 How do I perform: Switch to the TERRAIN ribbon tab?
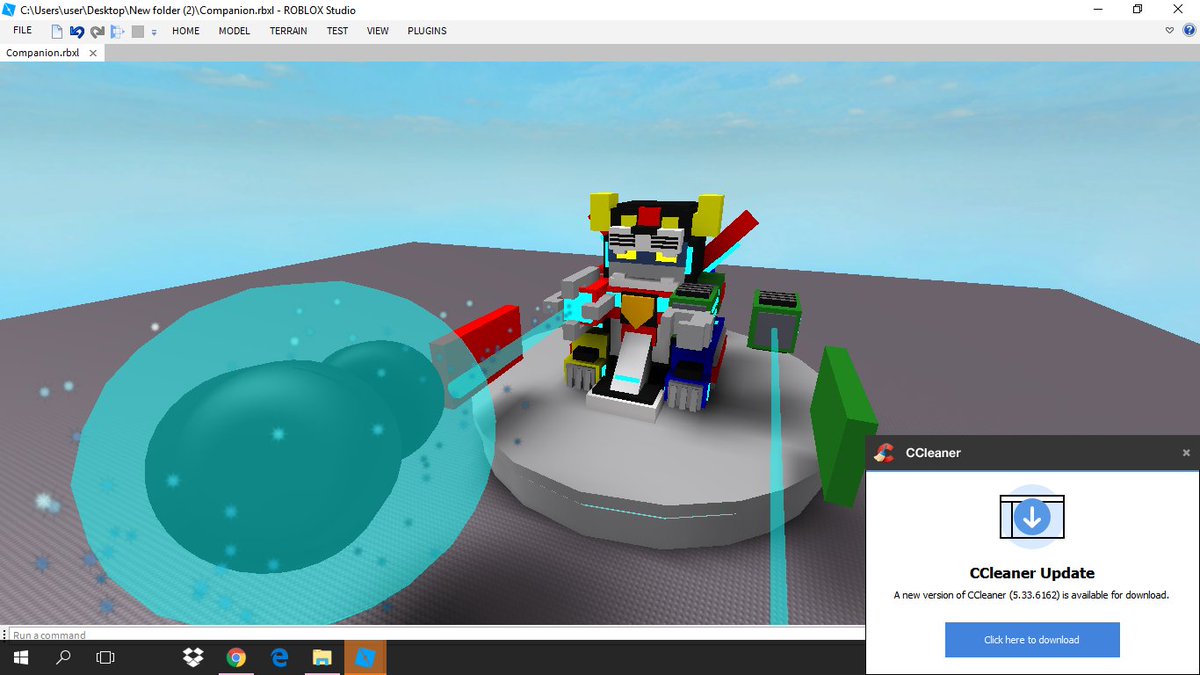(x=288, y=31)
